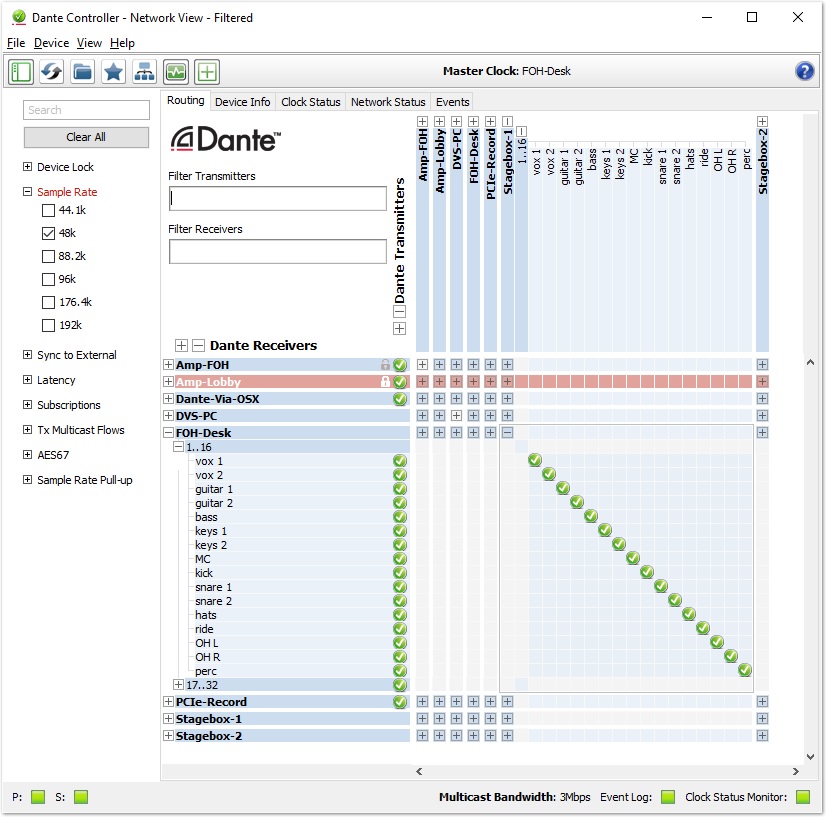This screenshot has width=826, height=817.
Task: Click the star presets toolbar icon
Action: click(114, 71)
